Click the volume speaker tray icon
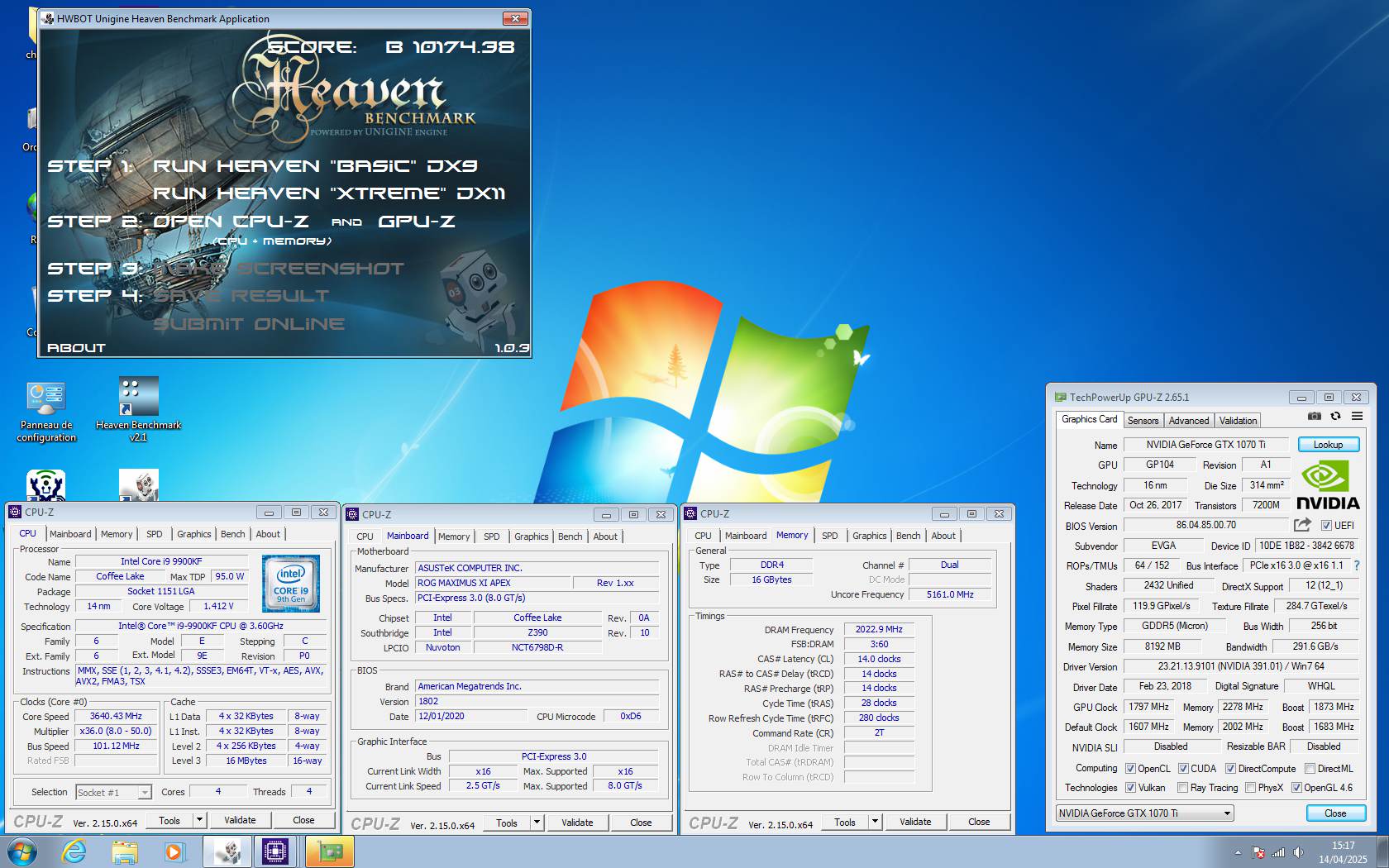1389x868 pixels. point(1299,852)
